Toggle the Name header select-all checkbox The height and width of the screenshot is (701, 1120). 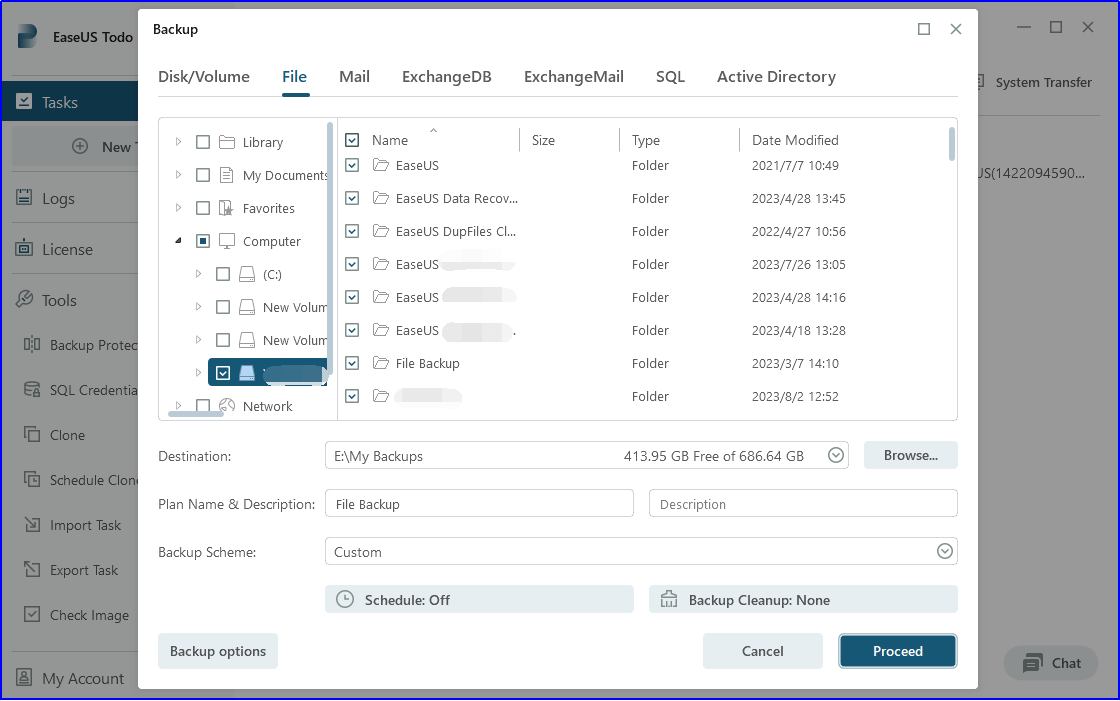coord(352,140)
